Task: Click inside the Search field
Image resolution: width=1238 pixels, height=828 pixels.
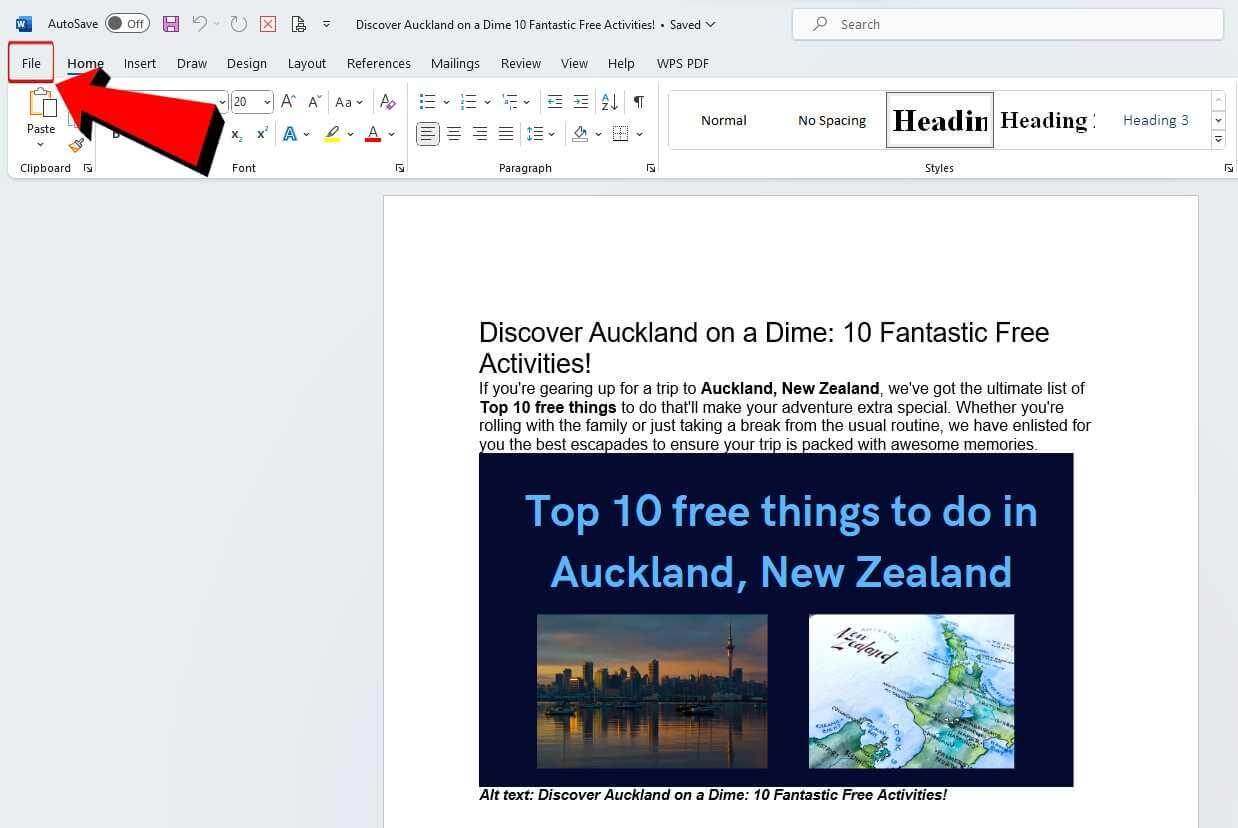Action: pyautogui.click(x=1007, y=23)
